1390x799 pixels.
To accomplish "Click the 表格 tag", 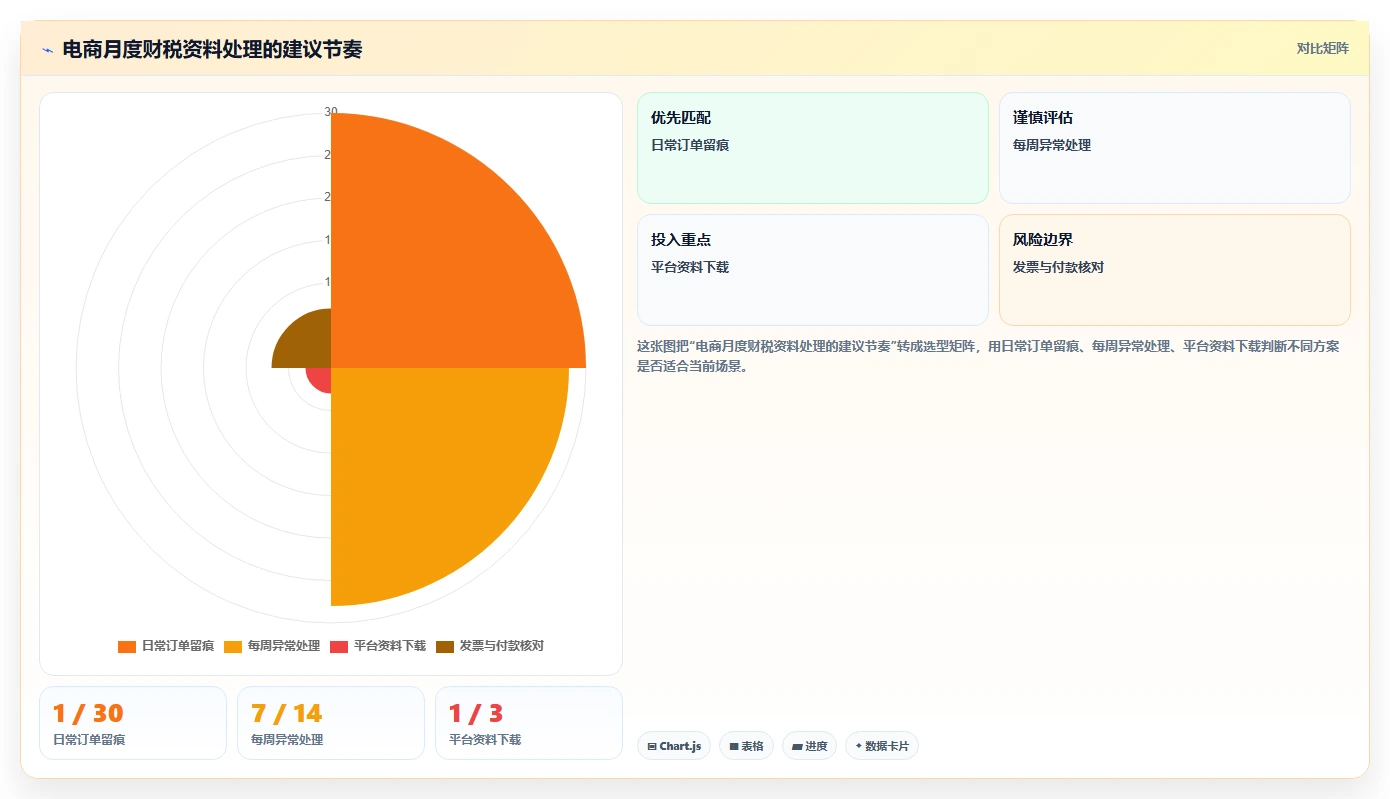I will pos(746,746).
